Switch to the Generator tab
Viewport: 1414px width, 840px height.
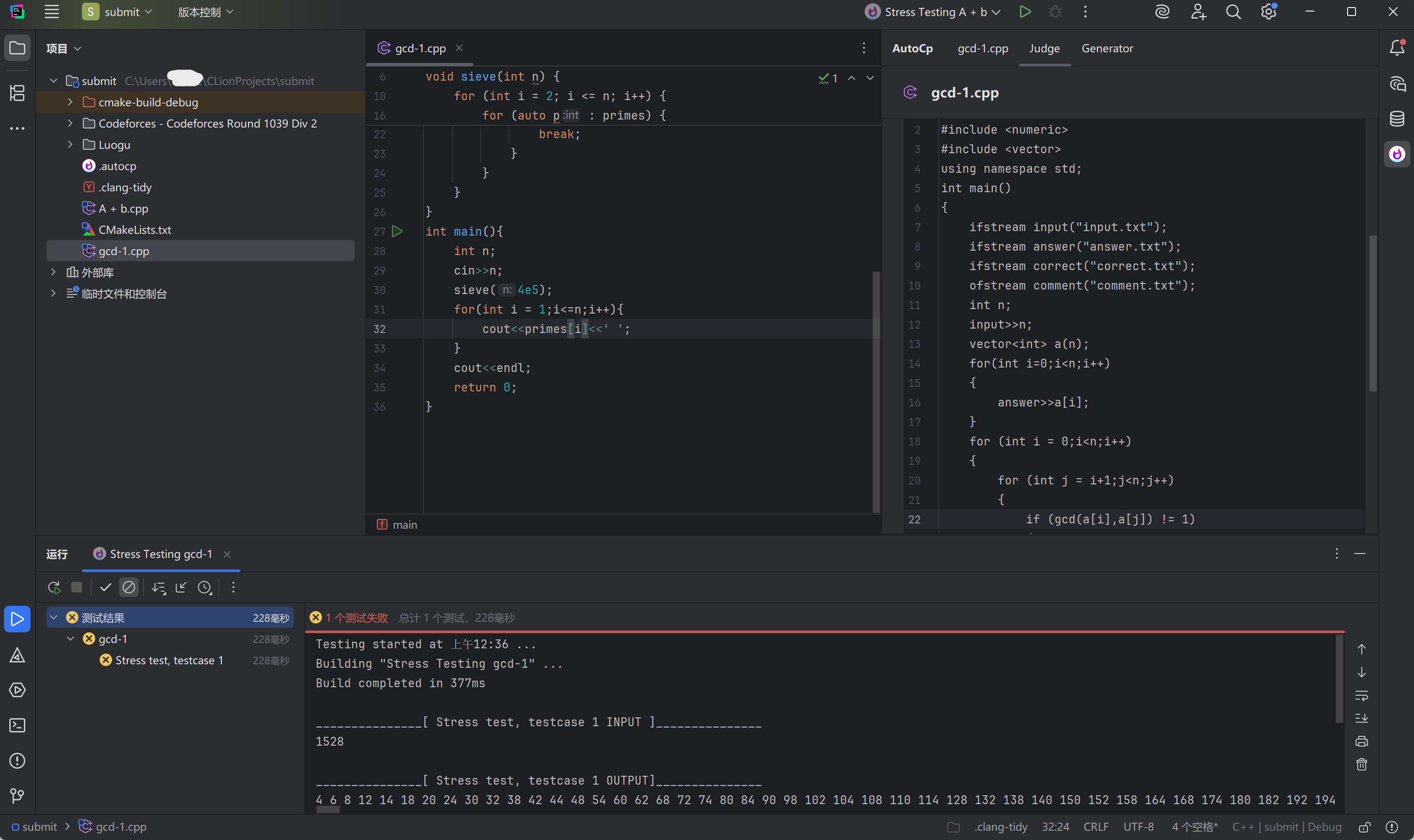pos(1107,49)
